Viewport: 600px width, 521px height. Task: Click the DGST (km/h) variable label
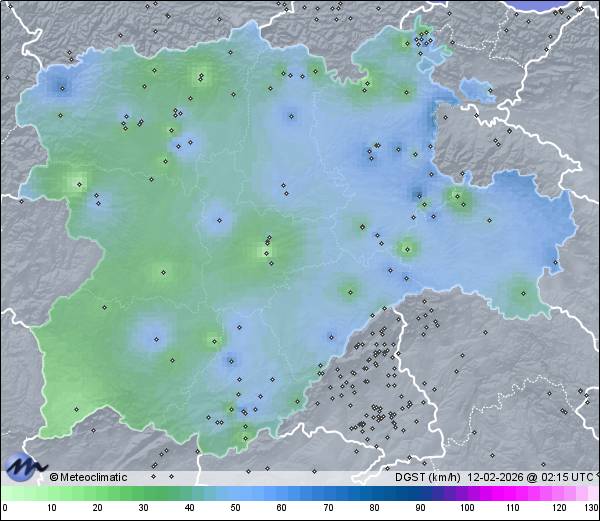tap(425, 477)
